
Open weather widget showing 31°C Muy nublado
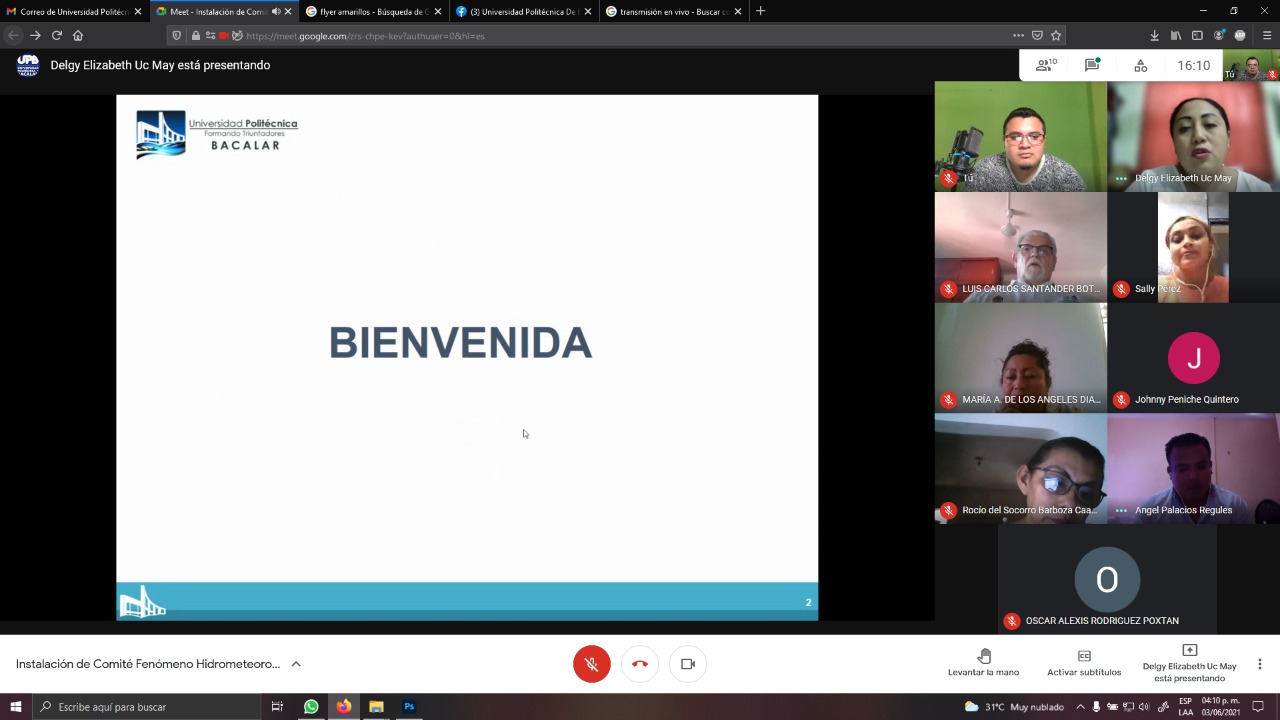(1014, 707)
